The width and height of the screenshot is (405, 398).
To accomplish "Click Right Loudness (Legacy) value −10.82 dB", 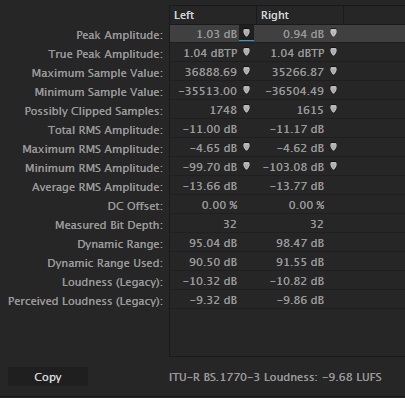I will 297,281.
